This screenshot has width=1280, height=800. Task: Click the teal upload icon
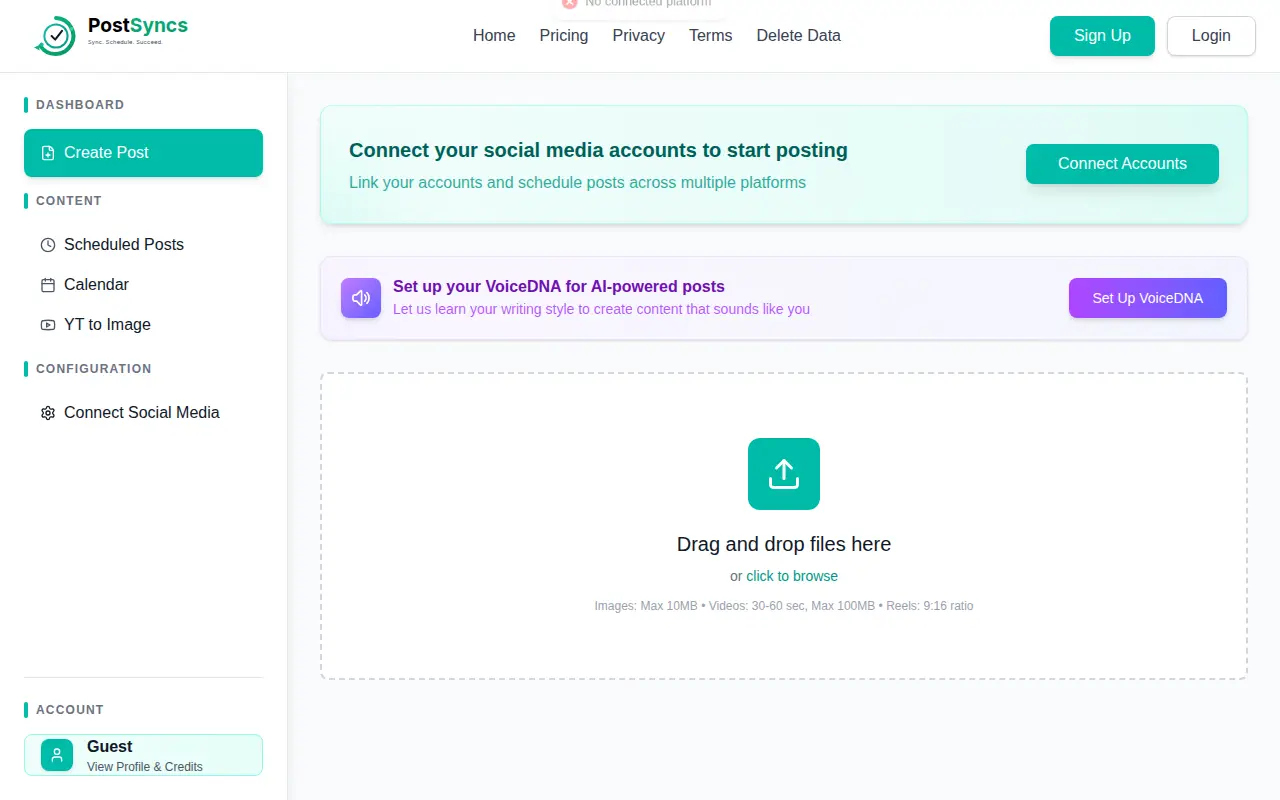(x=784, y=474)
